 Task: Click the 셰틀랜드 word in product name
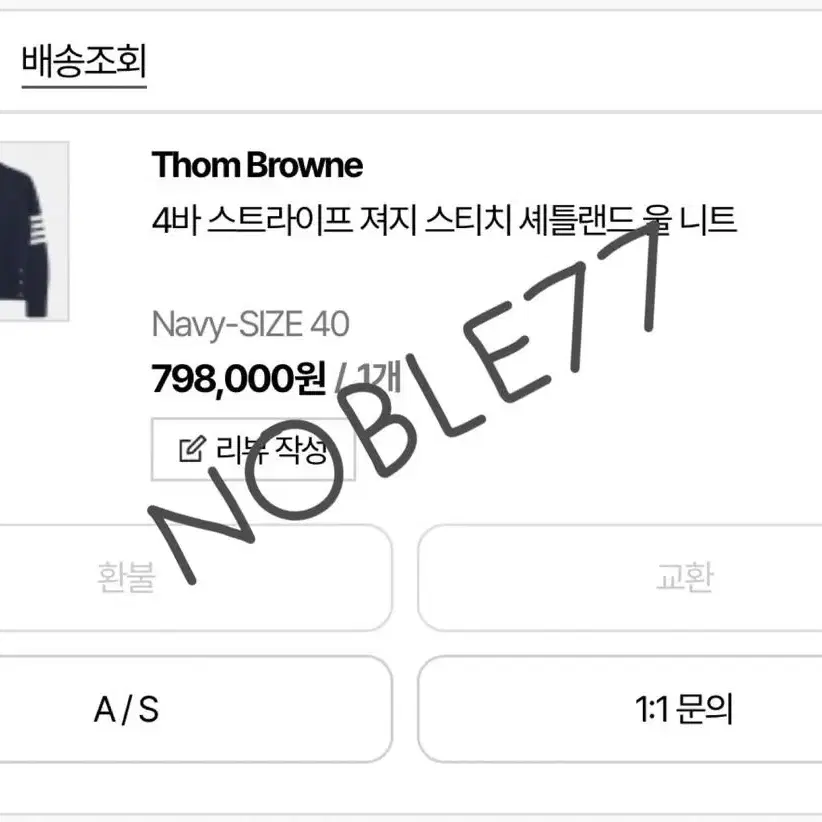pos(576,220)
